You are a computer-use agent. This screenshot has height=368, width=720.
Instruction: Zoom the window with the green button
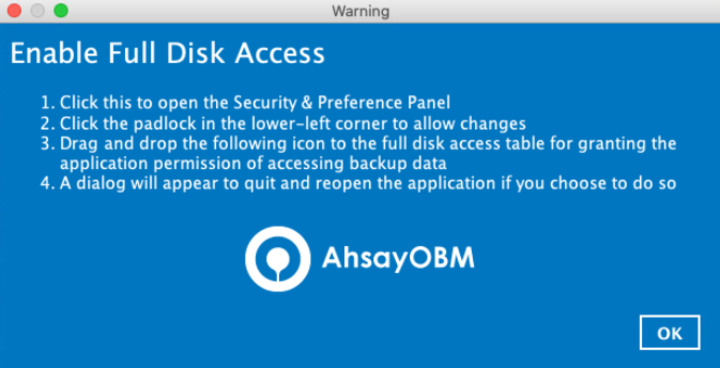61,10
